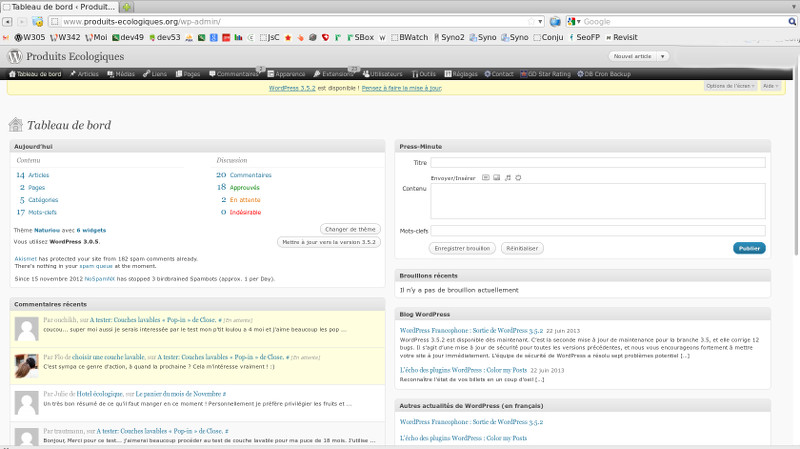
Task: Click the Press-Minute Titre input field
Action: (x=598, y=163)
